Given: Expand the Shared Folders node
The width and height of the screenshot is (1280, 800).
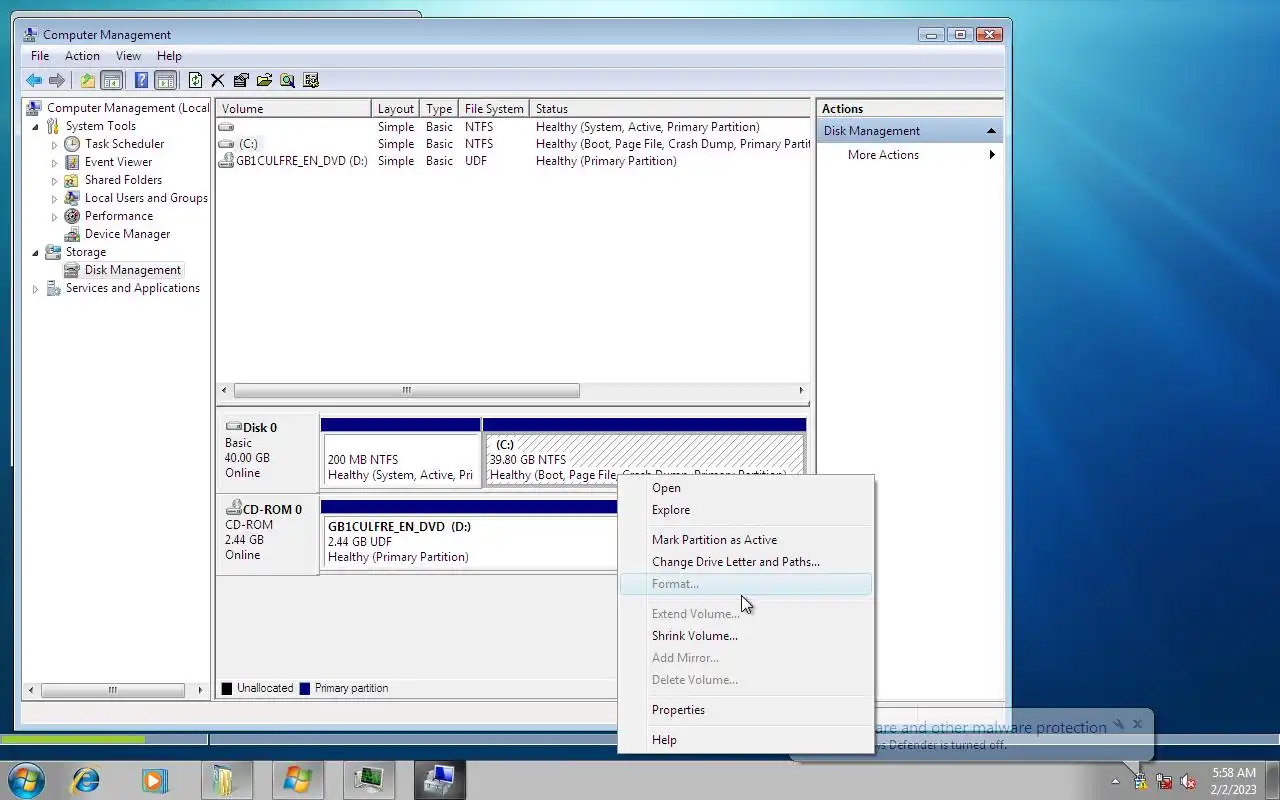Looking at the screenshot, I should (x=55, y=180).
